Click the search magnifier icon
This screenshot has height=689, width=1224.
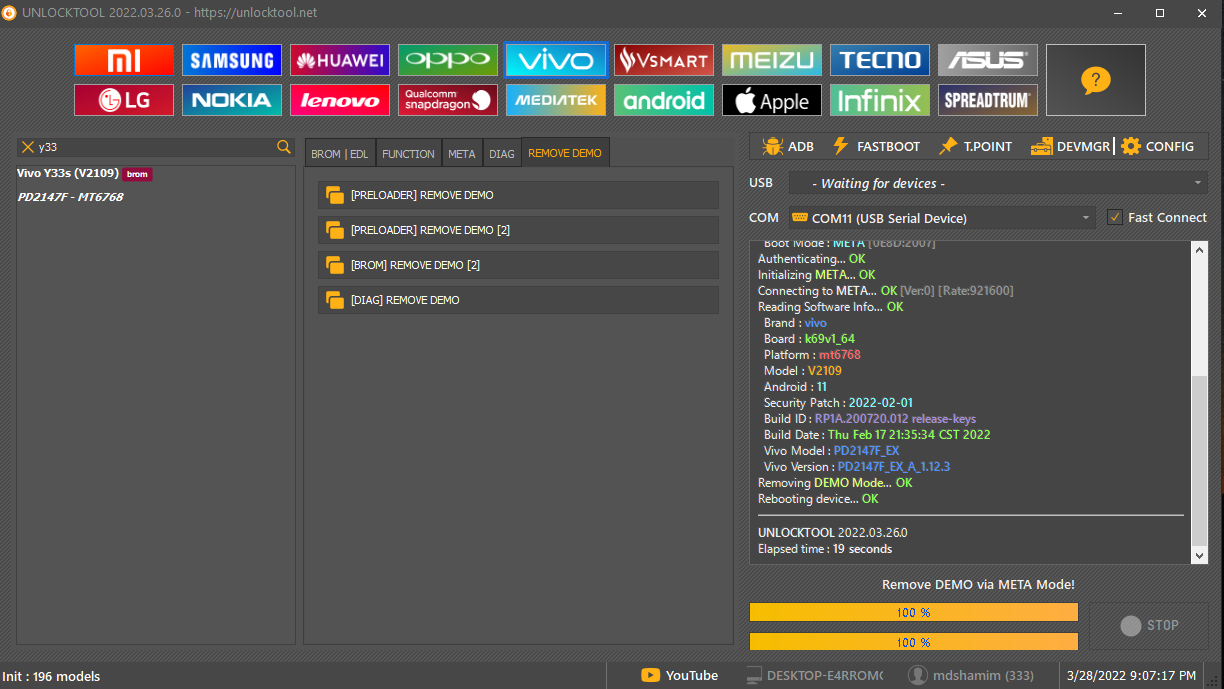point(284,147)
